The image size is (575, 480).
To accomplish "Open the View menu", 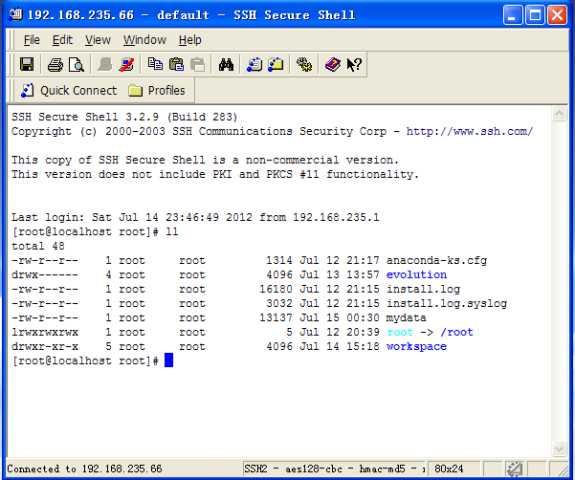I will coord(98,40).
